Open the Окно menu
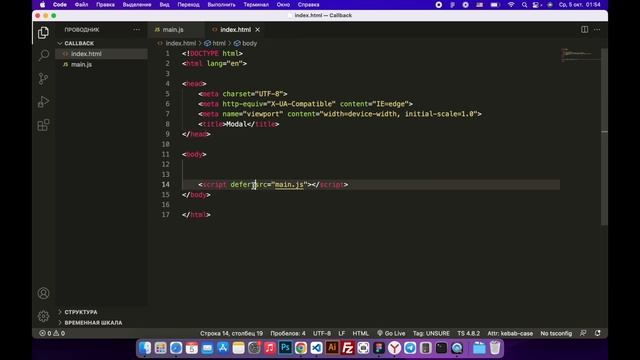 point(283,5)
